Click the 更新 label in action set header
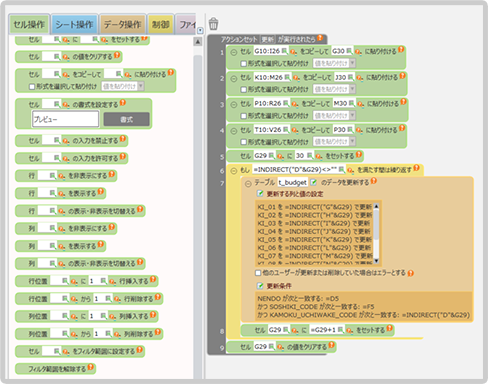 [x=267, y=40]
